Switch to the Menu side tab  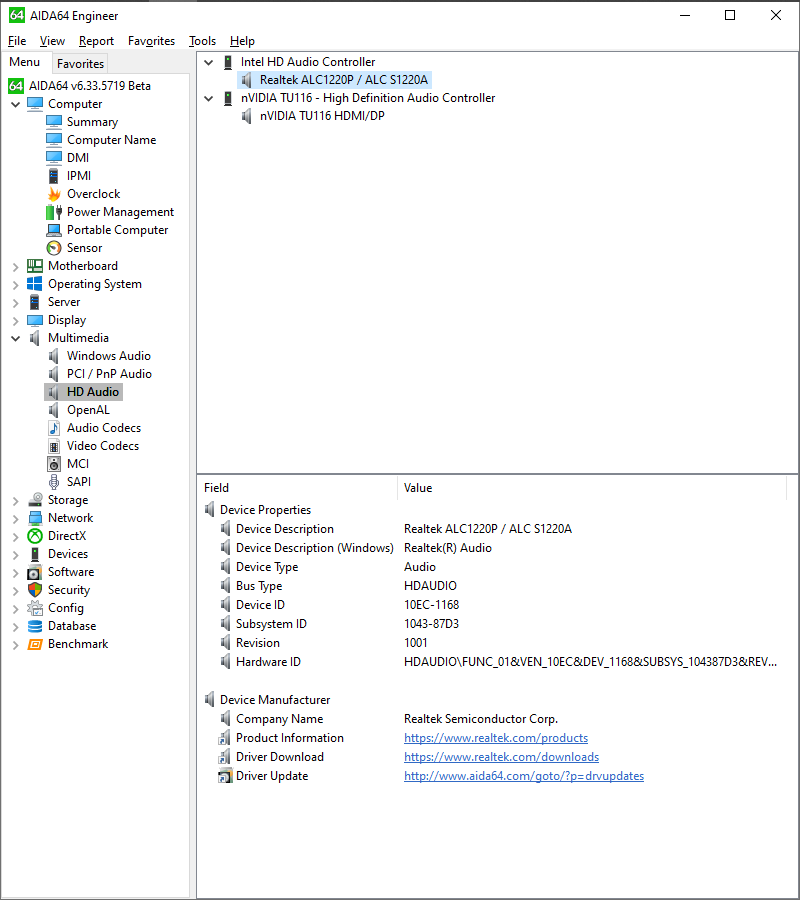(25, 62)
